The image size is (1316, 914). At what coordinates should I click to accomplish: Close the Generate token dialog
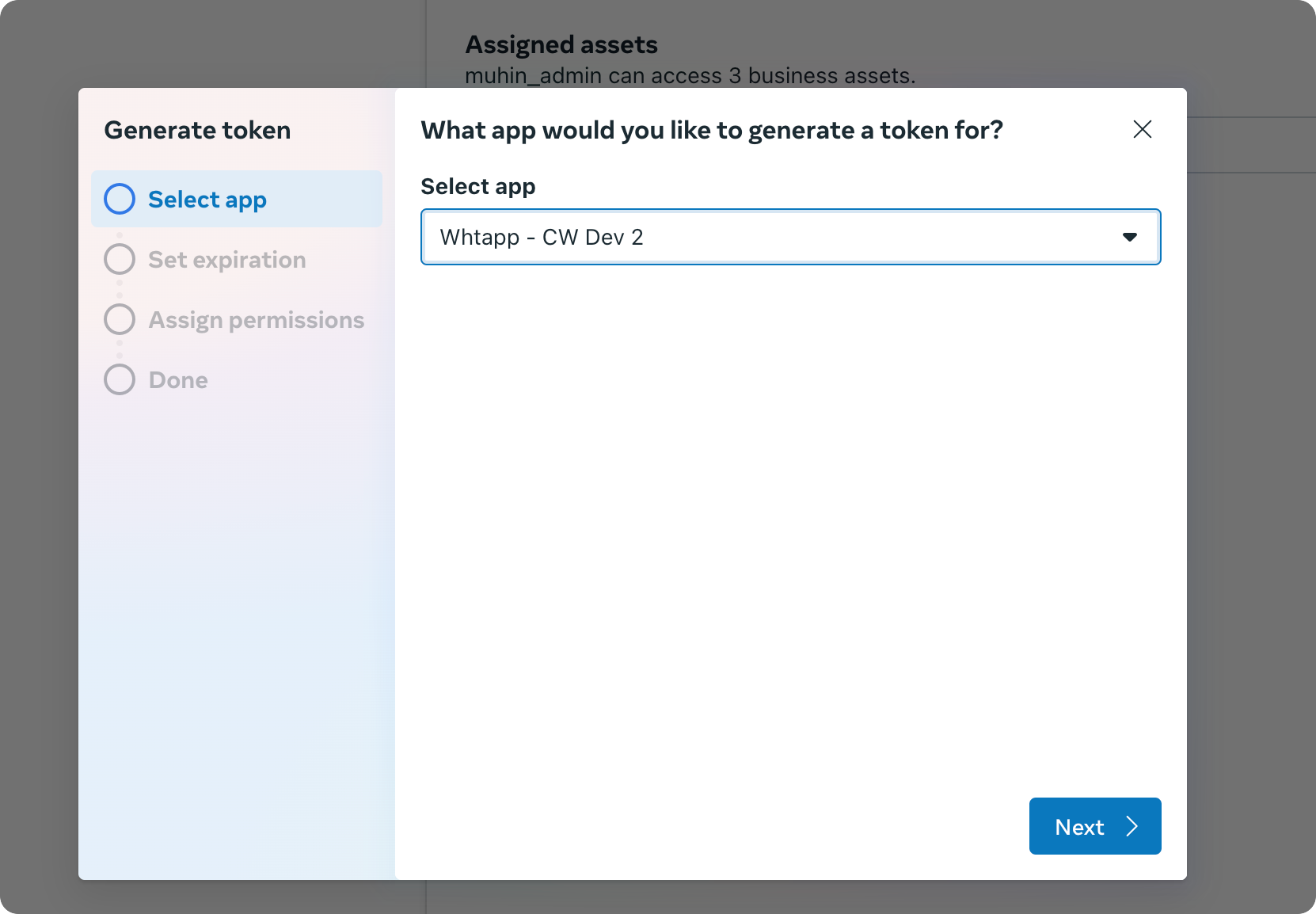(1142, 129)
